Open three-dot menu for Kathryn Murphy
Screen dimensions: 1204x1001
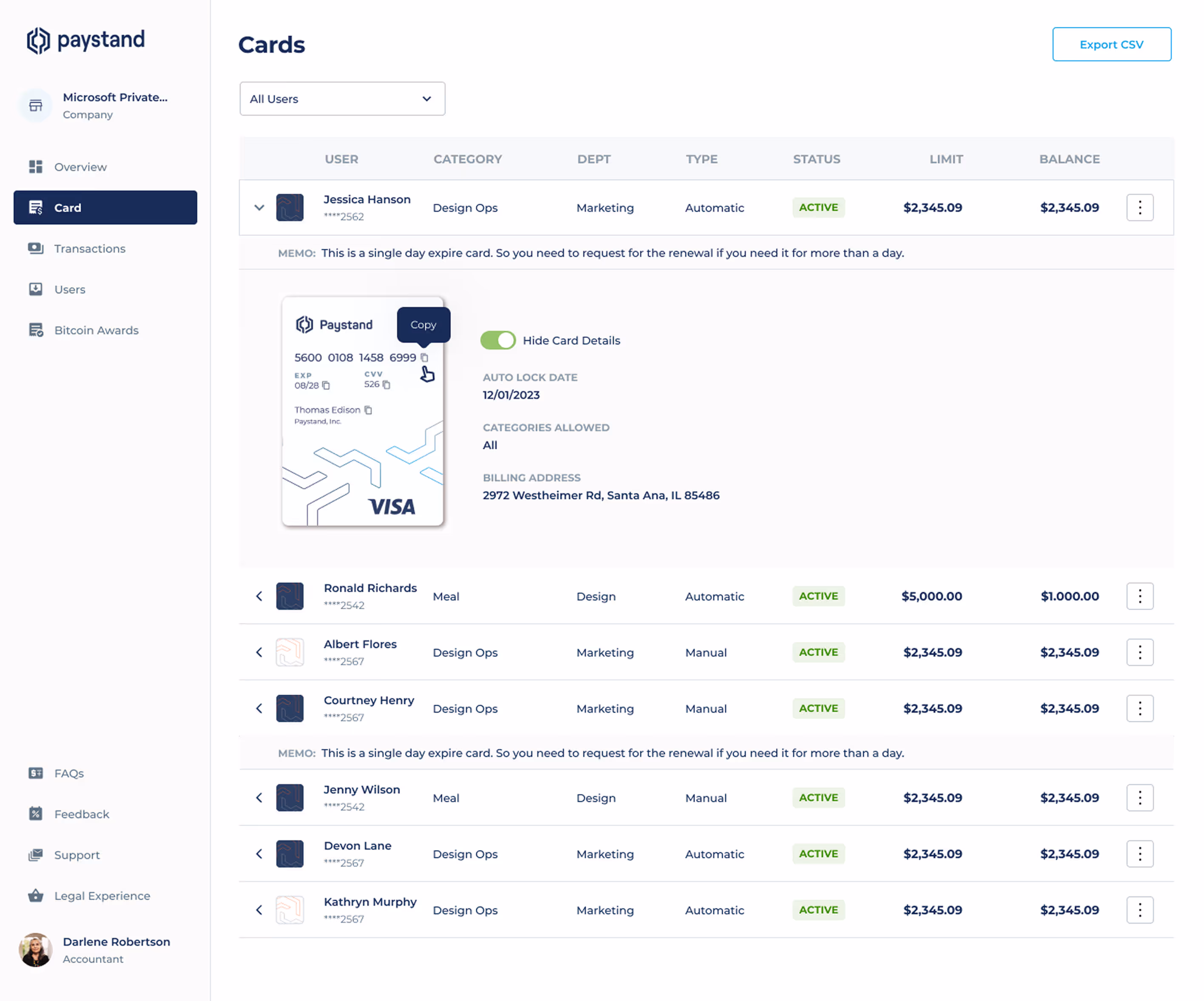pos(1139,910)
